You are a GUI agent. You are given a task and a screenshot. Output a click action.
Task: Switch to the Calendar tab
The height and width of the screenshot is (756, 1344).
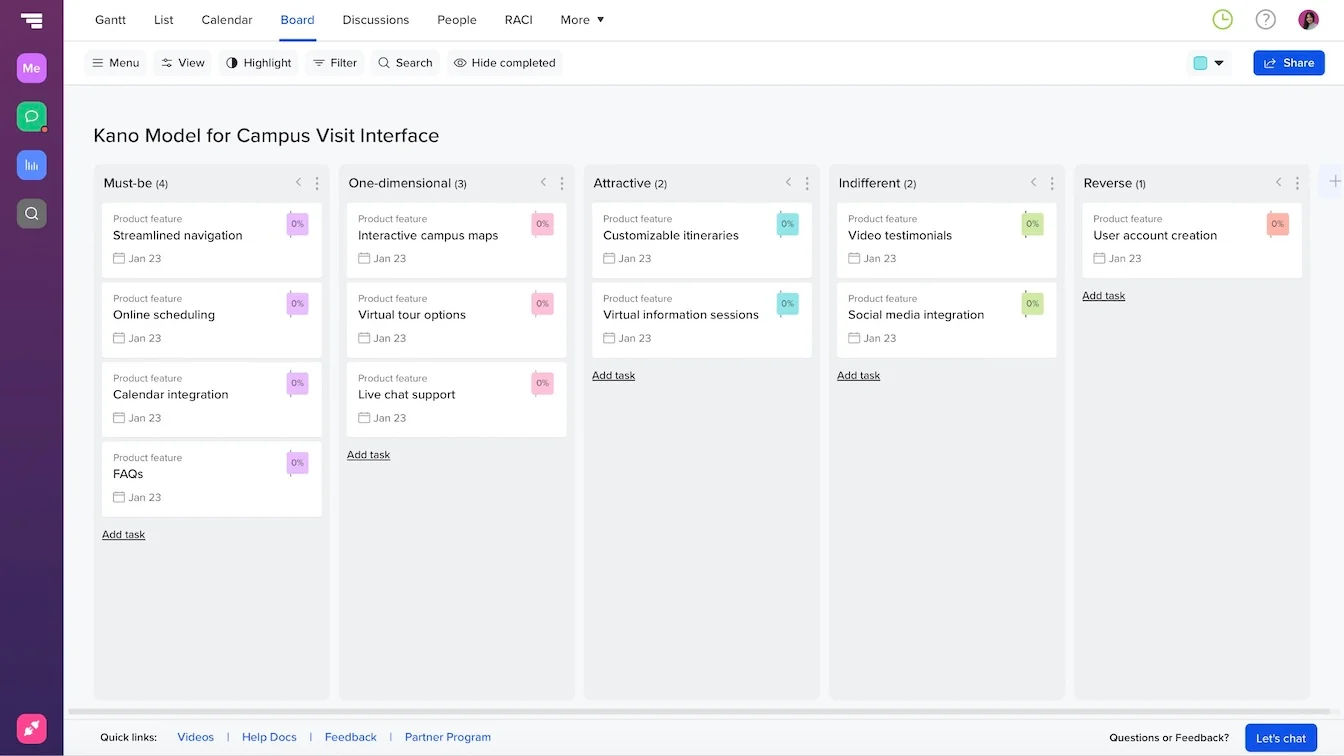[x=226, y=19]
